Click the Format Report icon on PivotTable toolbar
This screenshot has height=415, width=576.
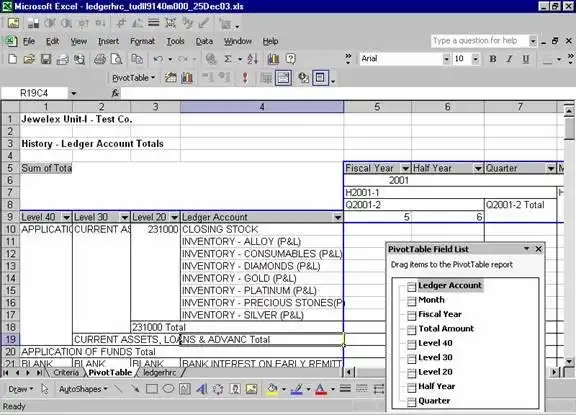(x=170, y=78)
